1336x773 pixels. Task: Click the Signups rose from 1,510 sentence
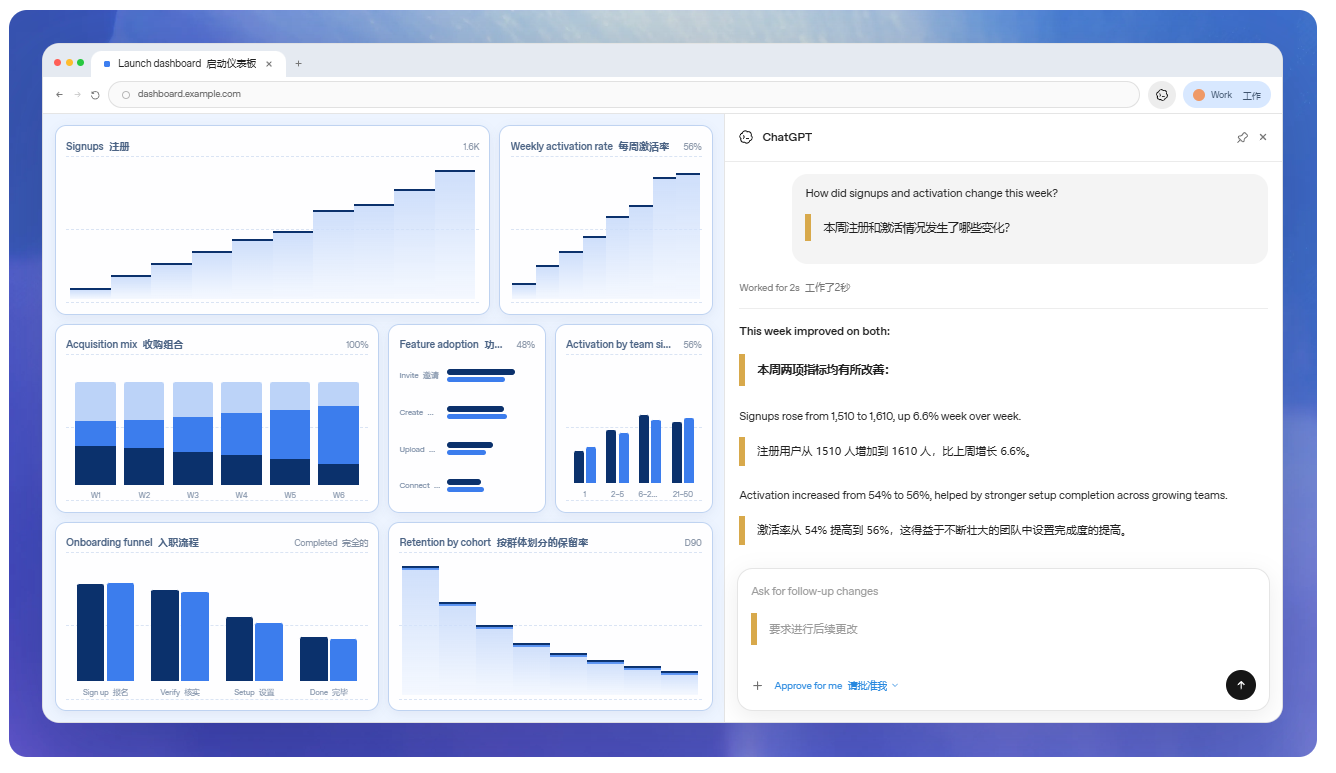point(880,416)
